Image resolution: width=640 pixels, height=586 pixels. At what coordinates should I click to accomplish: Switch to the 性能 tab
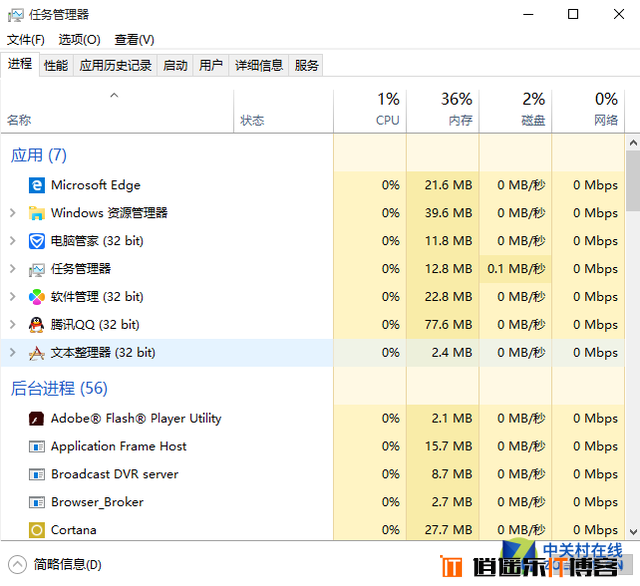56,65
